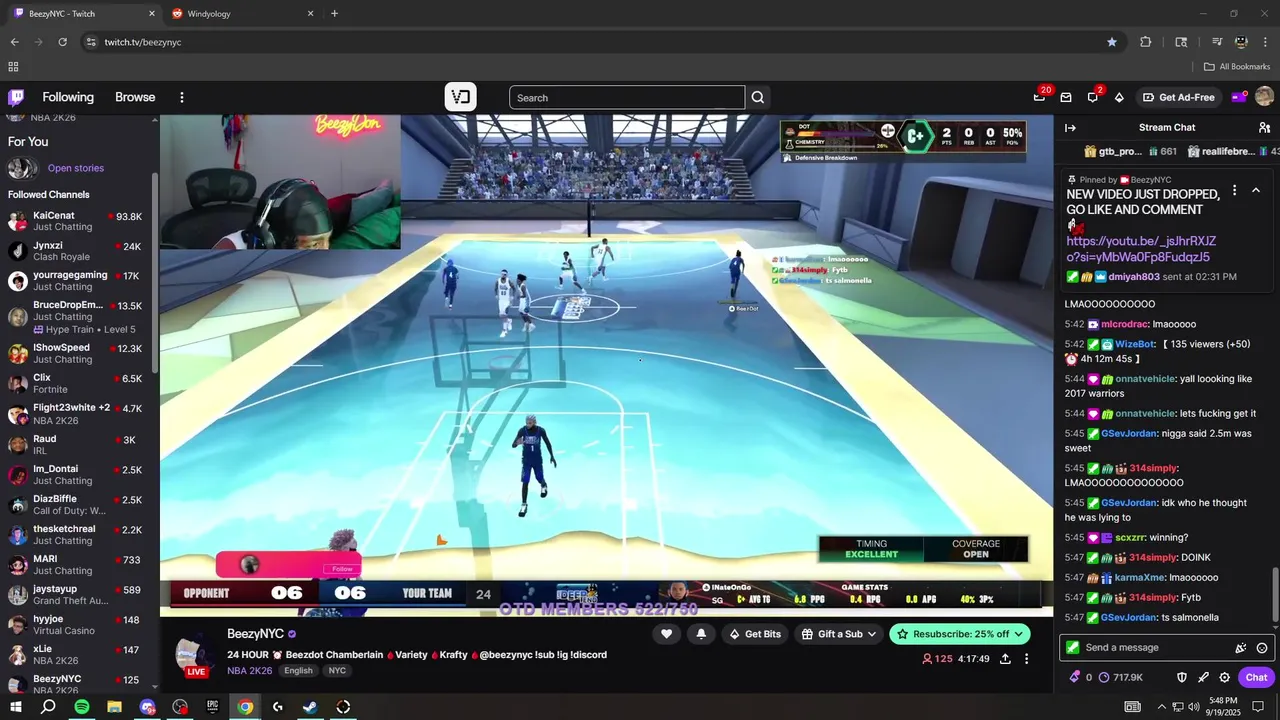1280x720 pixels.
Task: Open the user profile avatar menu
Action: (1264, 97)
